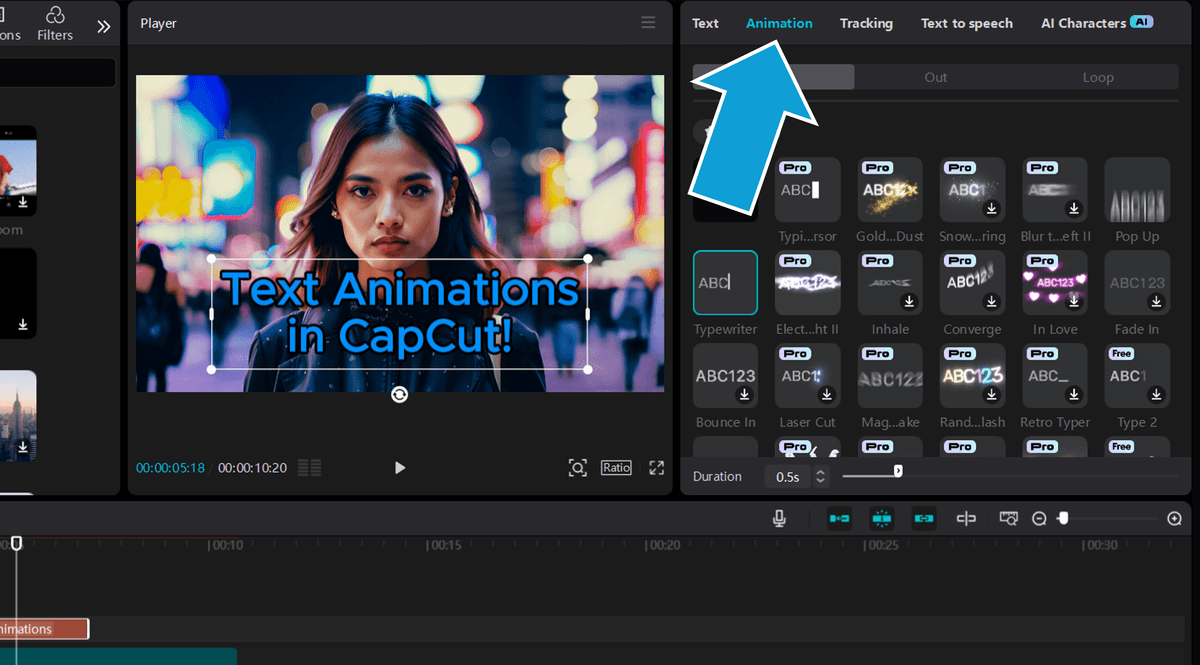Download the Converge animation
This screenshot has height=665, width=1200.
[992, 301]
